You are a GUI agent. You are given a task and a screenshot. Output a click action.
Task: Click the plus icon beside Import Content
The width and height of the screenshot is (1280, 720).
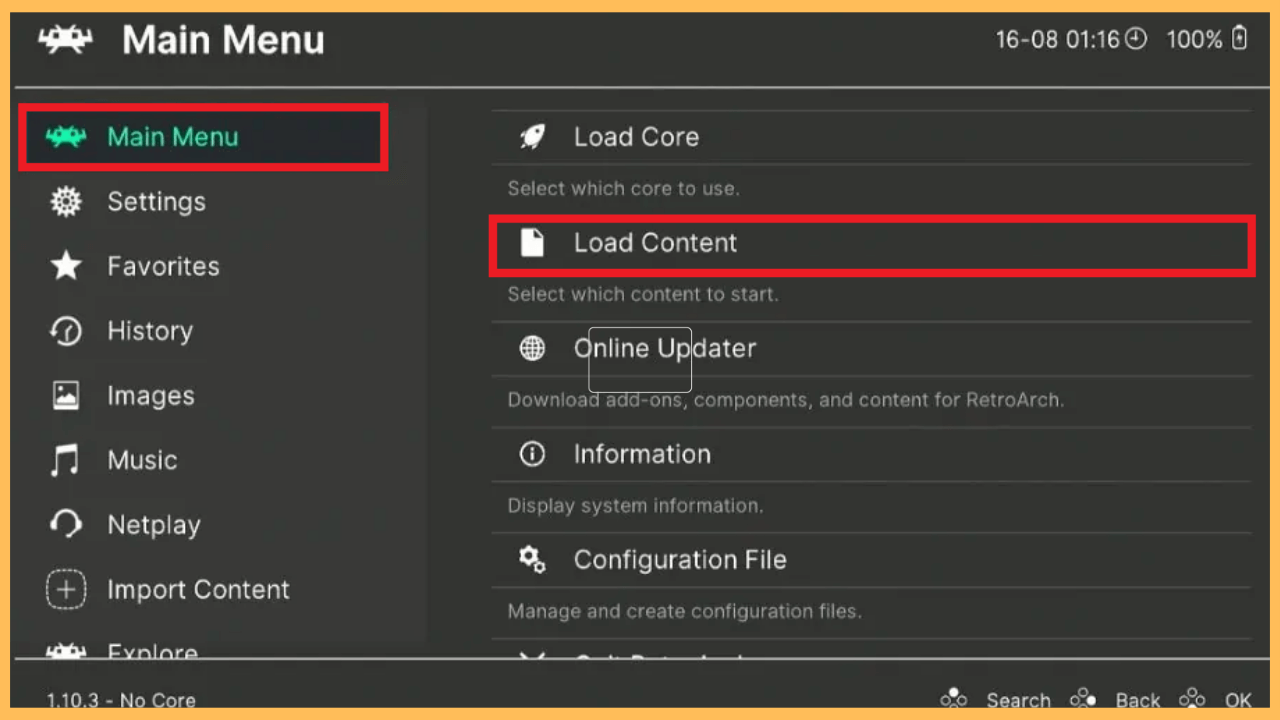tap(65, 589)
